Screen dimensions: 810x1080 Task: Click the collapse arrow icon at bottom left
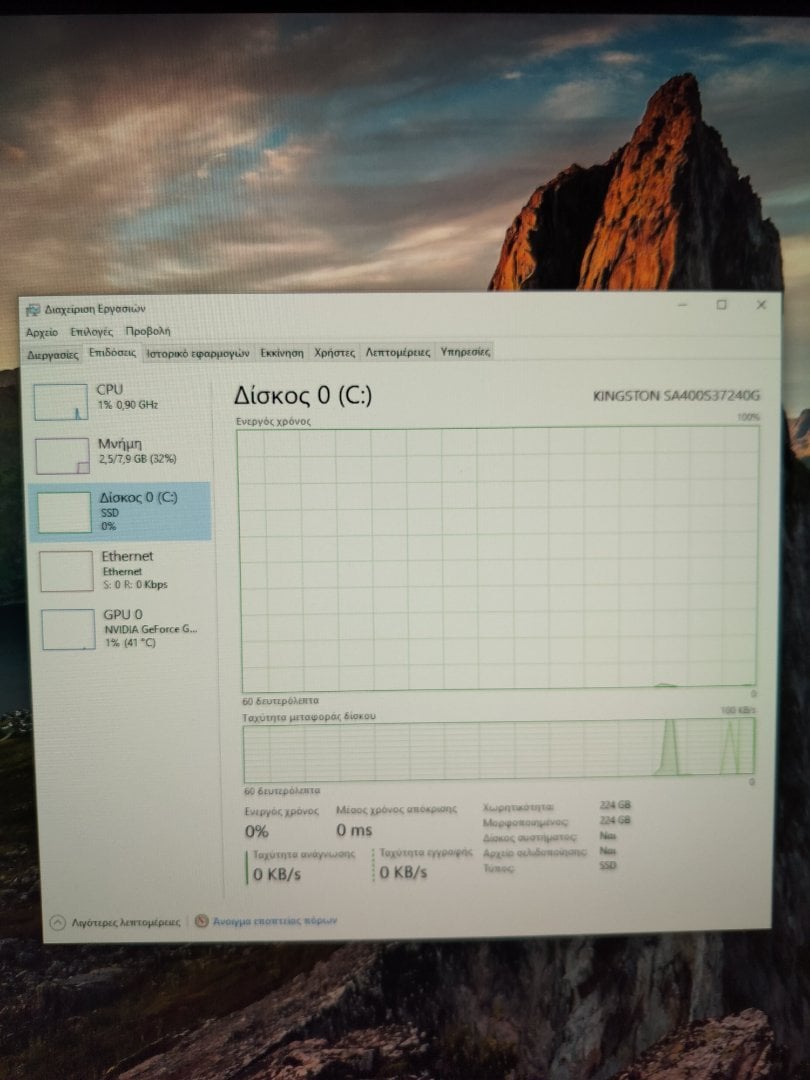58,922
